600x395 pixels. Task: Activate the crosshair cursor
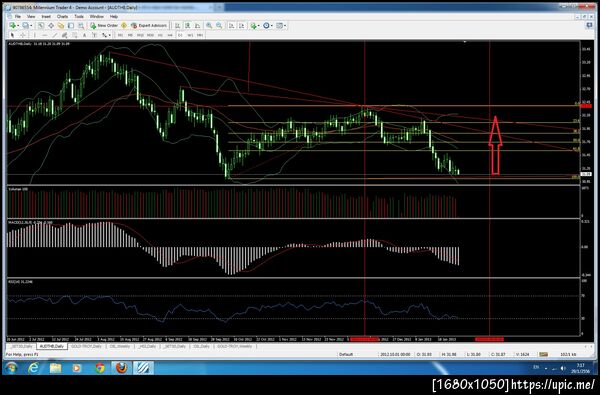pyautogui.click(x=23, y=35)
